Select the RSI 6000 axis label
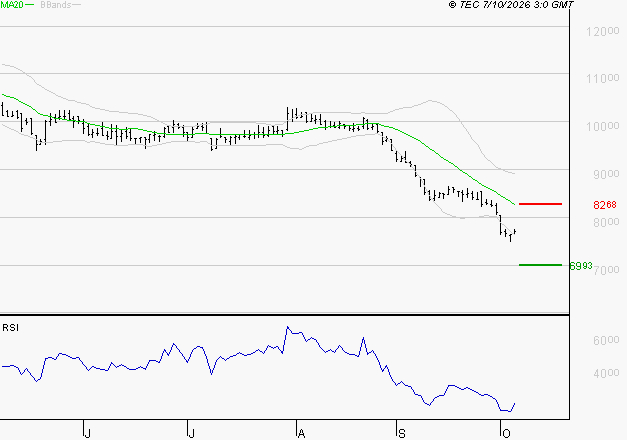627x440 pixels. pyautogui.click(x=606, y=340)
